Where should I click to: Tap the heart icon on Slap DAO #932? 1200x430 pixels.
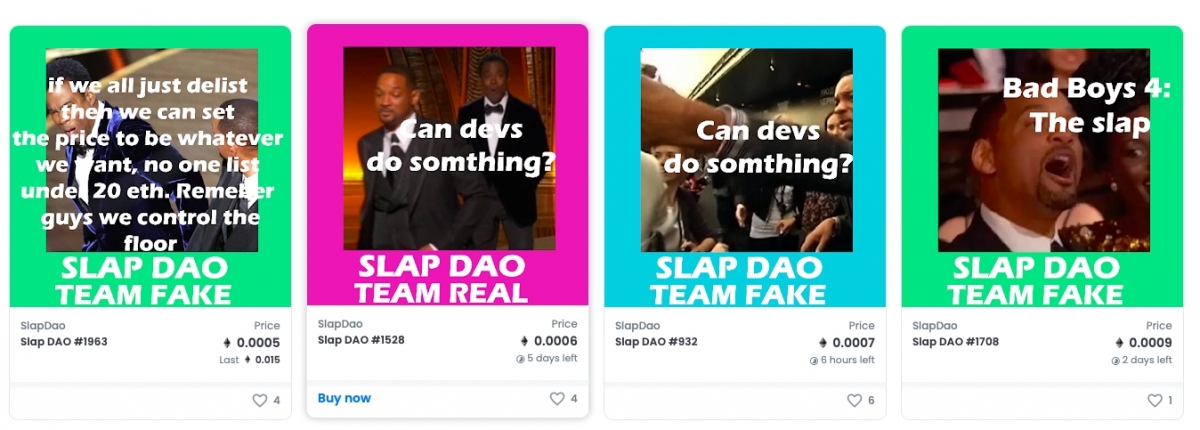coord(854,400)
